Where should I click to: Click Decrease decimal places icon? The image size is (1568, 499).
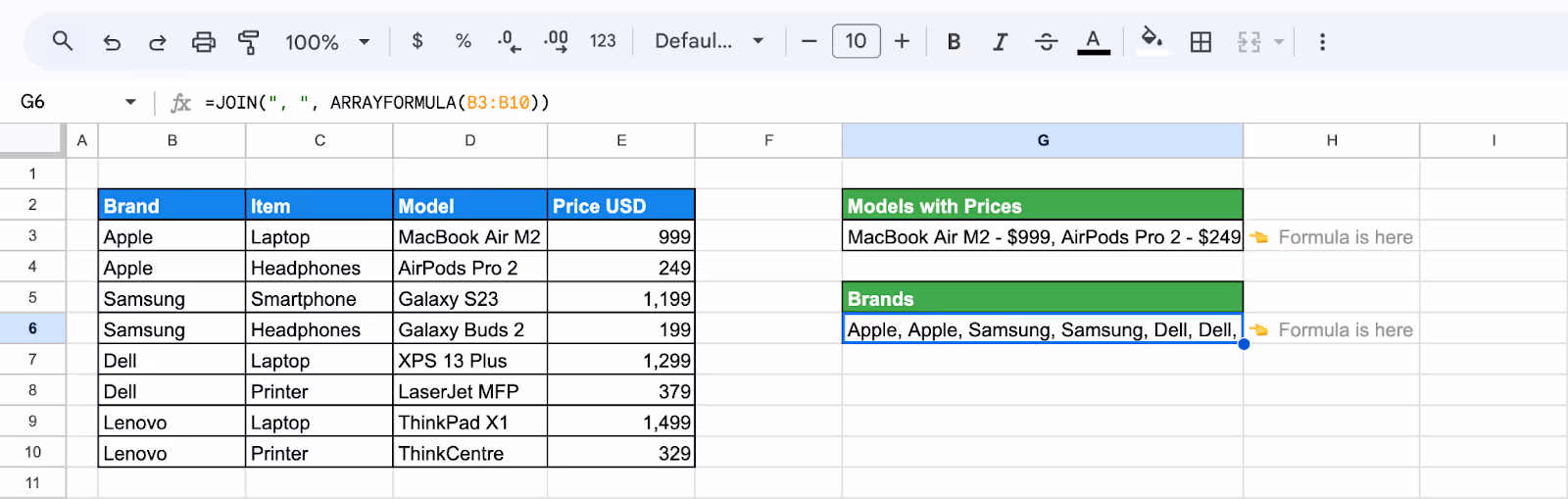(x=510, y=41)
